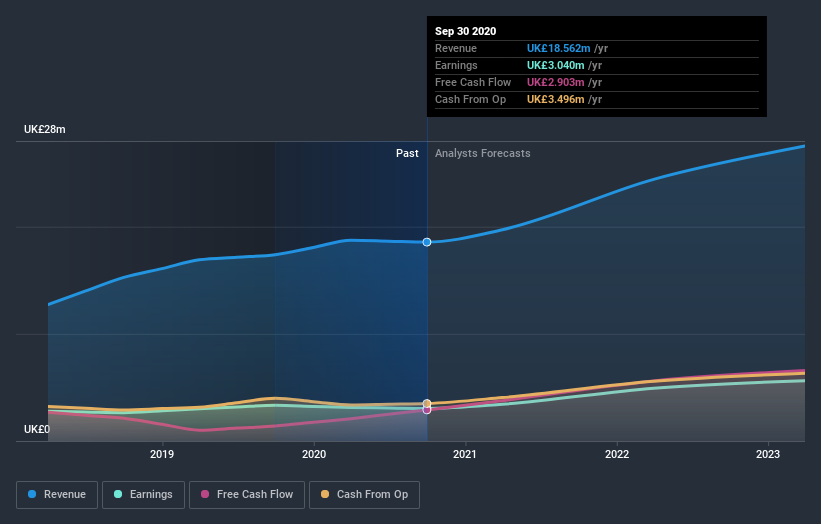
Task: Select the Cash From Op marker at Sep 2020
Action: (427, 403)
